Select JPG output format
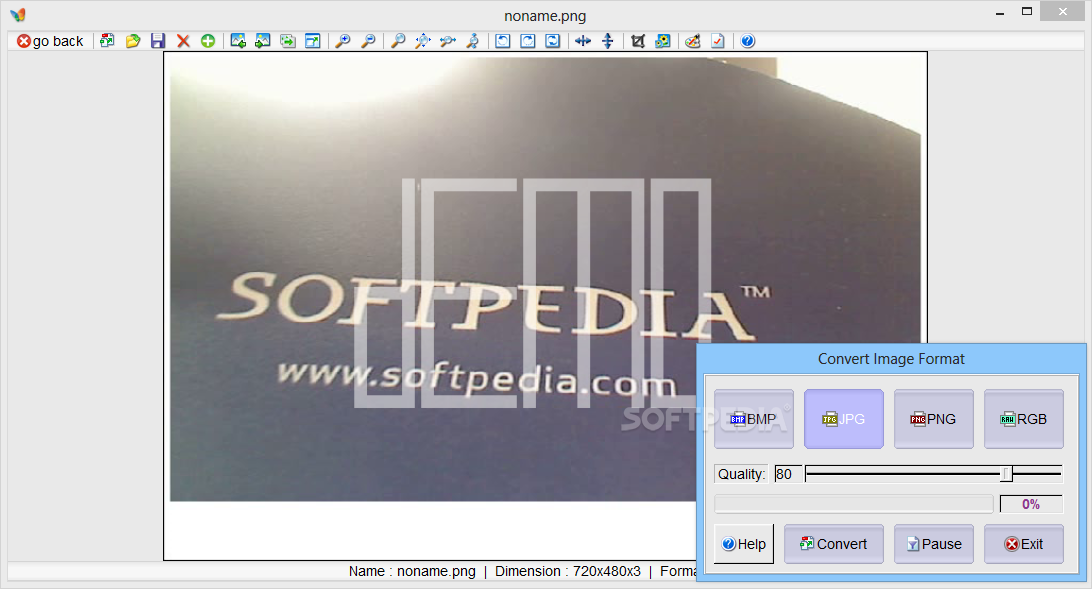The image size is (1092, 589). tap(843, 419)
